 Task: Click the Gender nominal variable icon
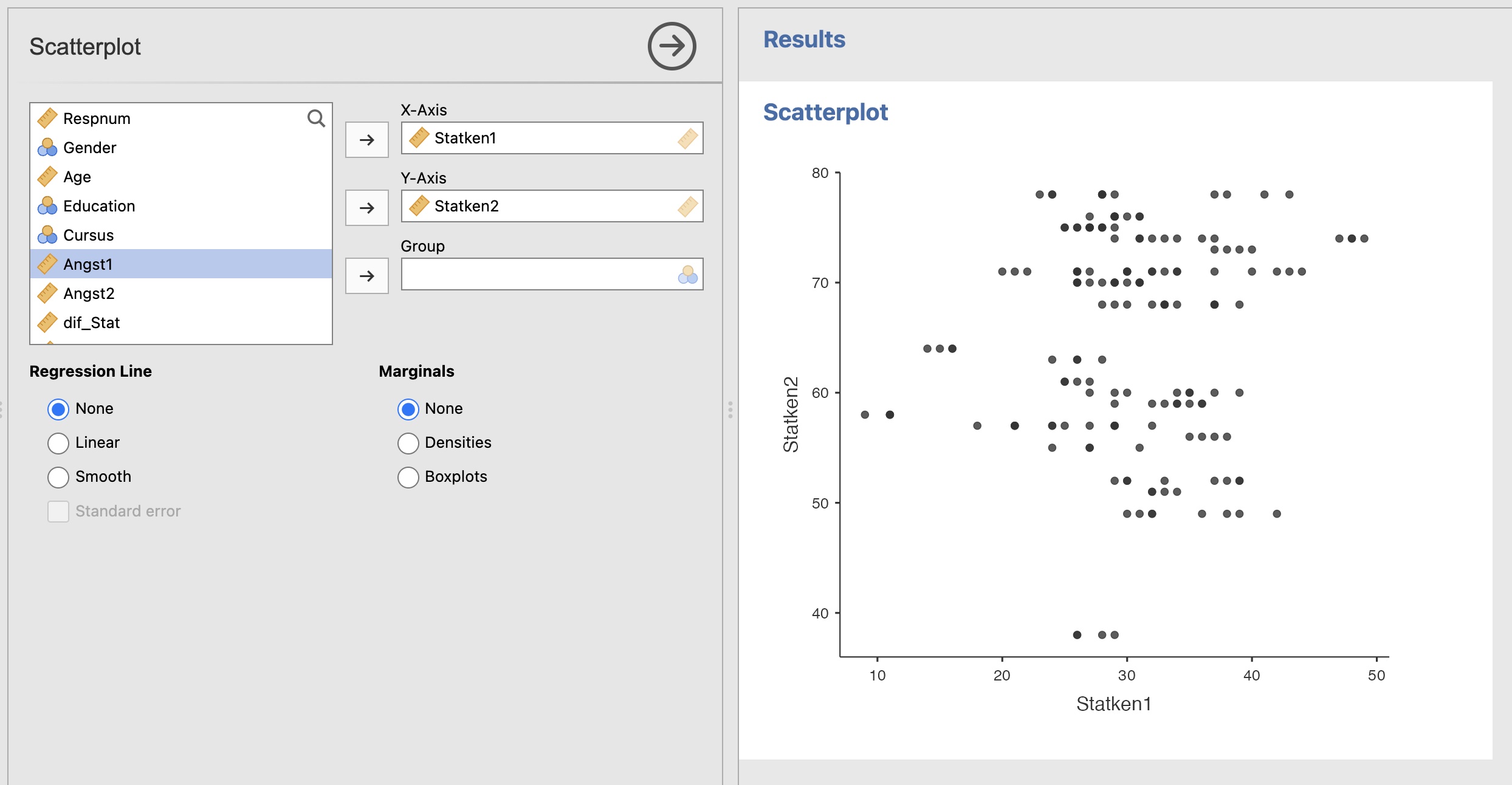tap(47, 148)
